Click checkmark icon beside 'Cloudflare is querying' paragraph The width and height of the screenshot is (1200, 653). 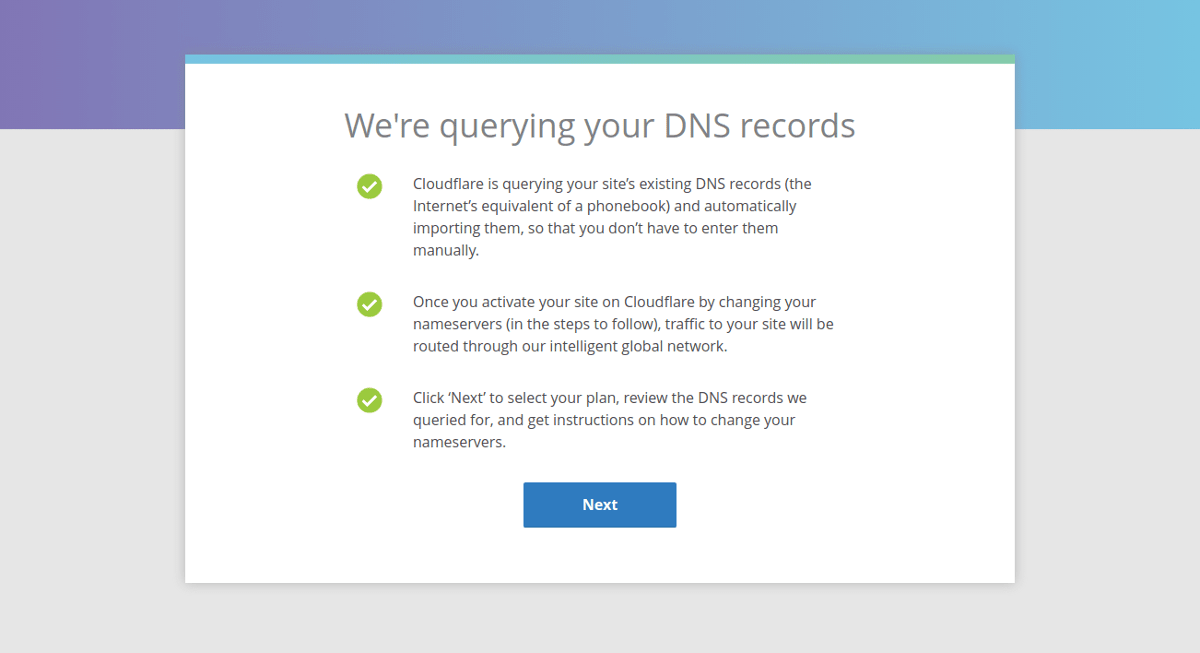[x=369, y=186]
